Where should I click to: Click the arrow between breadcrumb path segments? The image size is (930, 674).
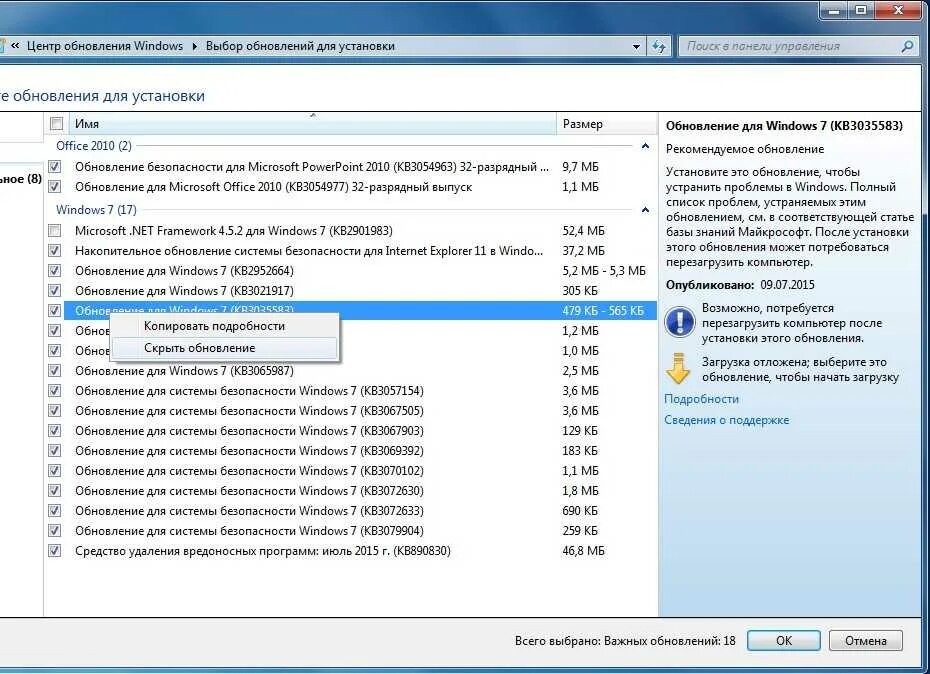(x=194, y=46)
